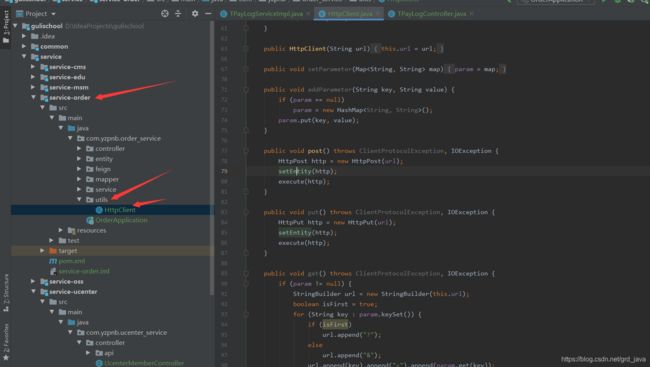Expand the .idea folder
Screen dimensions: 650x367
click(24, 36)
